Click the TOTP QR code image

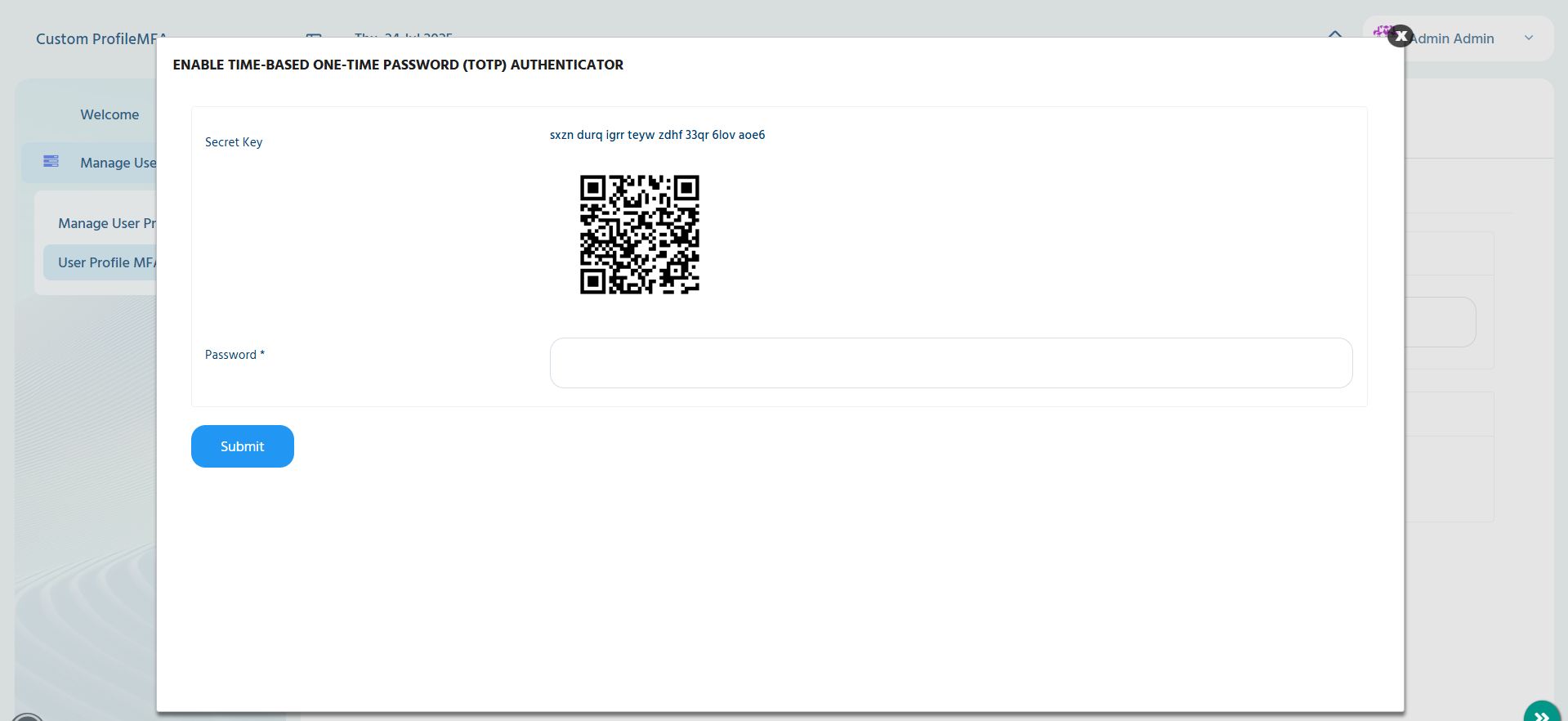(x=640, y=235)
